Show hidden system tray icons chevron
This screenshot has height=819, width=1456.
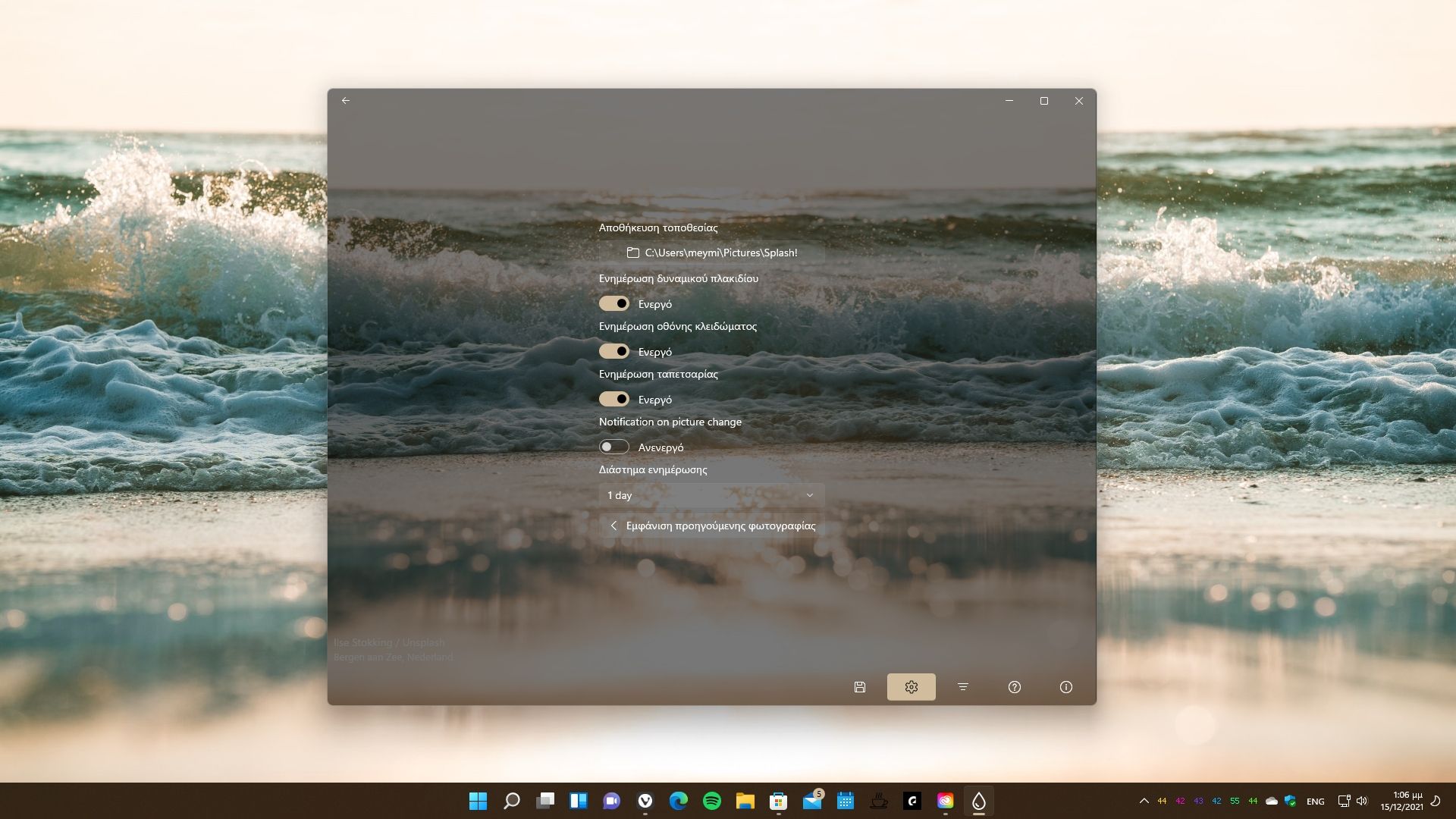[1144, 801]
